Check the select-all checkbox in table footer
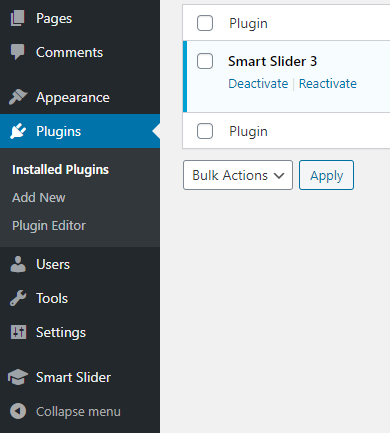This screenshot has height=433, width=390. click(x=205, y=131)
